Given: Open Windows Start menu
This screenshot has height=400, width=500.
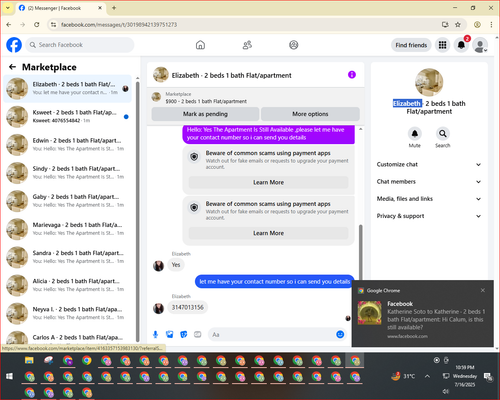Looking at the screenshot, I should point(9,376).
